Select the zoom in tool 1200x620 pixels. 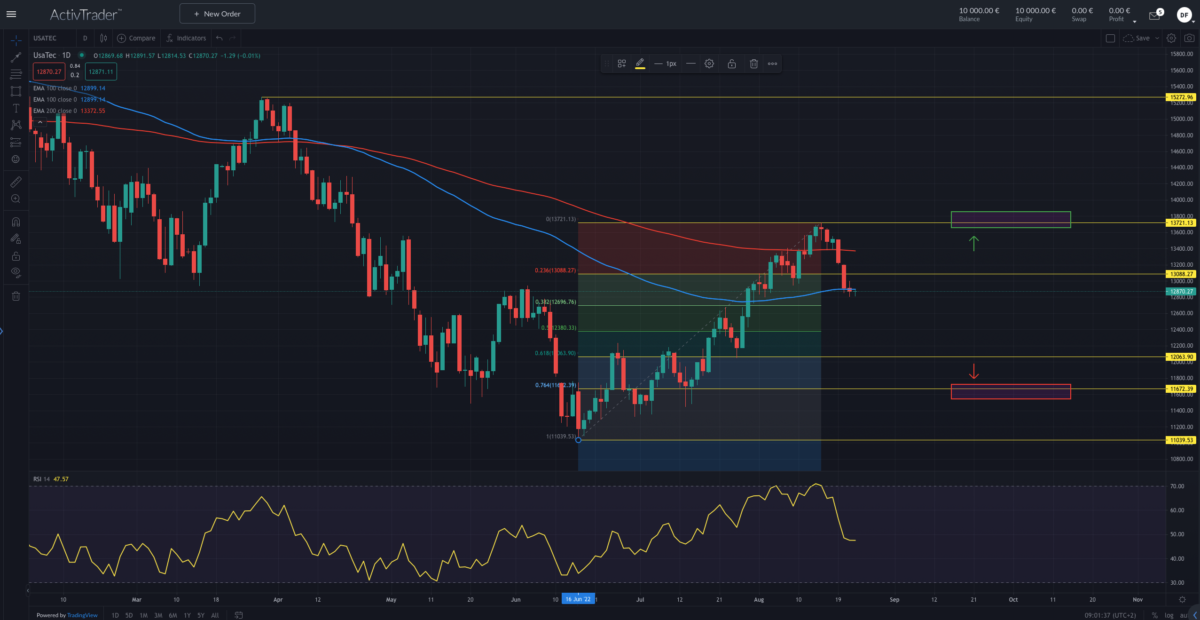16,199
